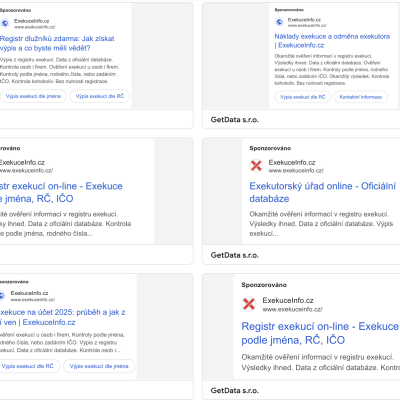This screenshot has width=400, height=400.
Task: Click "Kontaktní informace" chip button
Action: [x=361, y=97]
